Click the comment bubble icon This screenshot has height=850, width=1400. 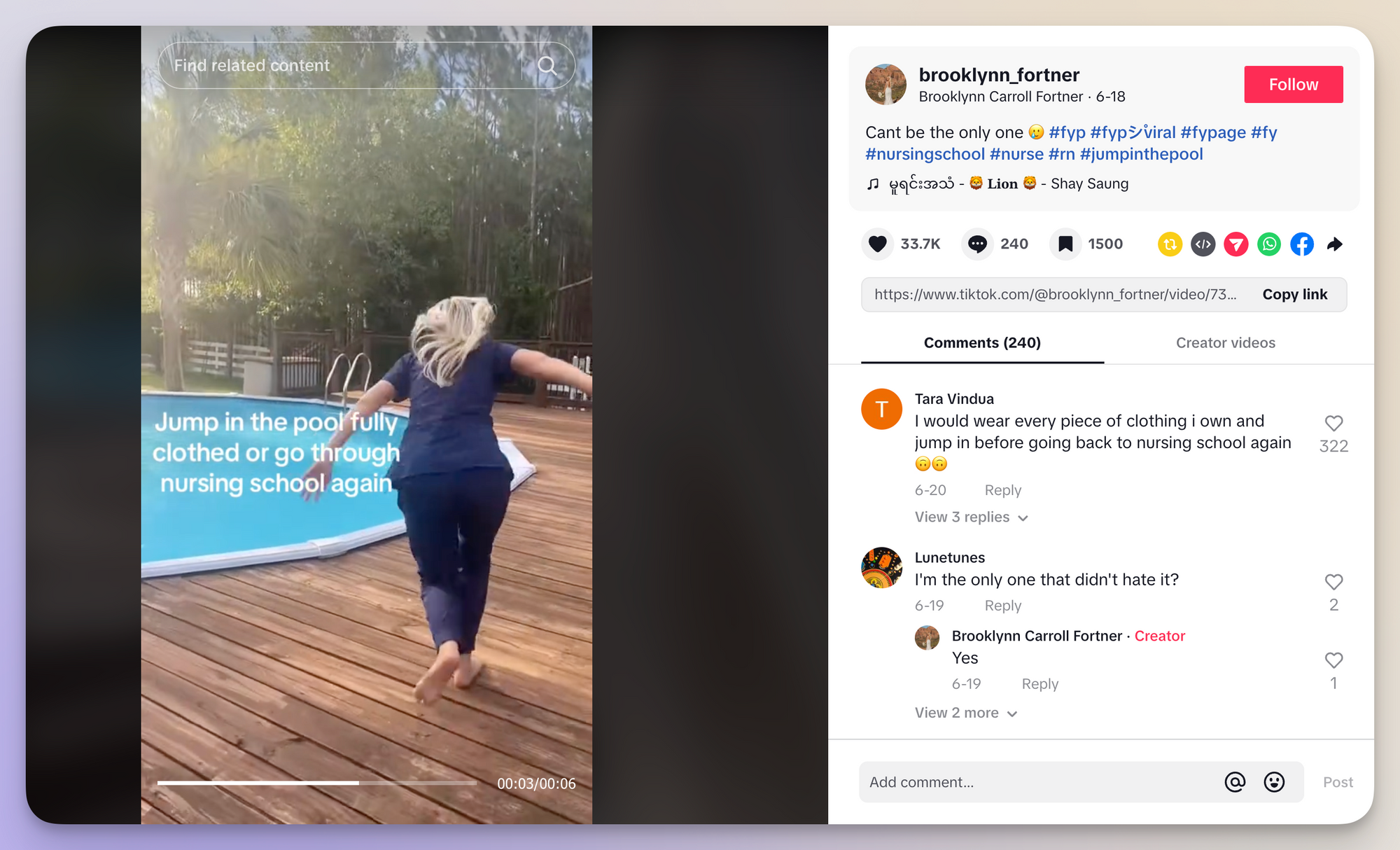(x=978, y=244)
